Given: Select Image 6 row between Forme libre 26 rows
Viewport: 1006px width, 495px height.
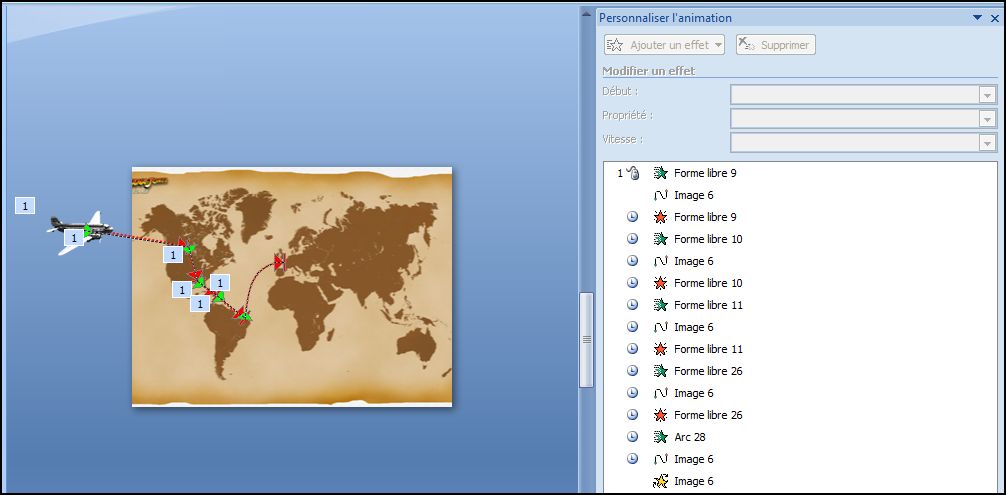Looking at the screenshot, I should (694, 393).
